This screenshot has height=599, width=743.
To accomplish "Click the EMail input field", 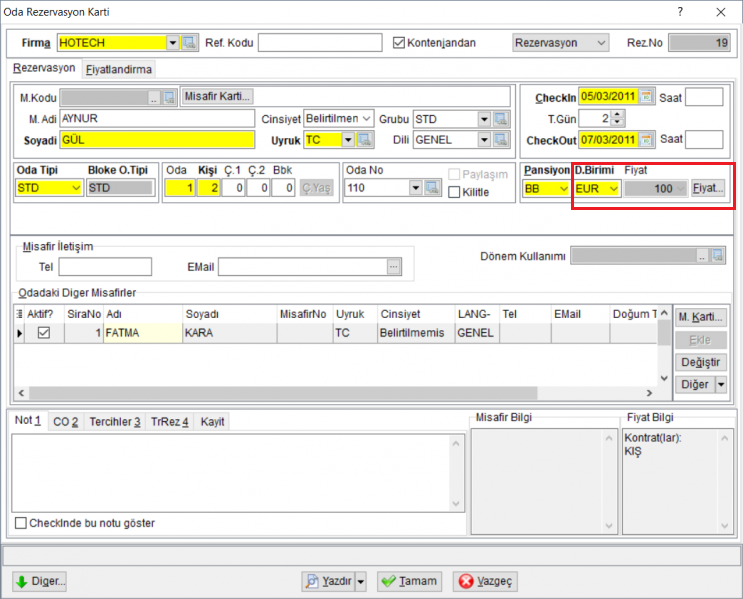I will [x=303, y=267].
